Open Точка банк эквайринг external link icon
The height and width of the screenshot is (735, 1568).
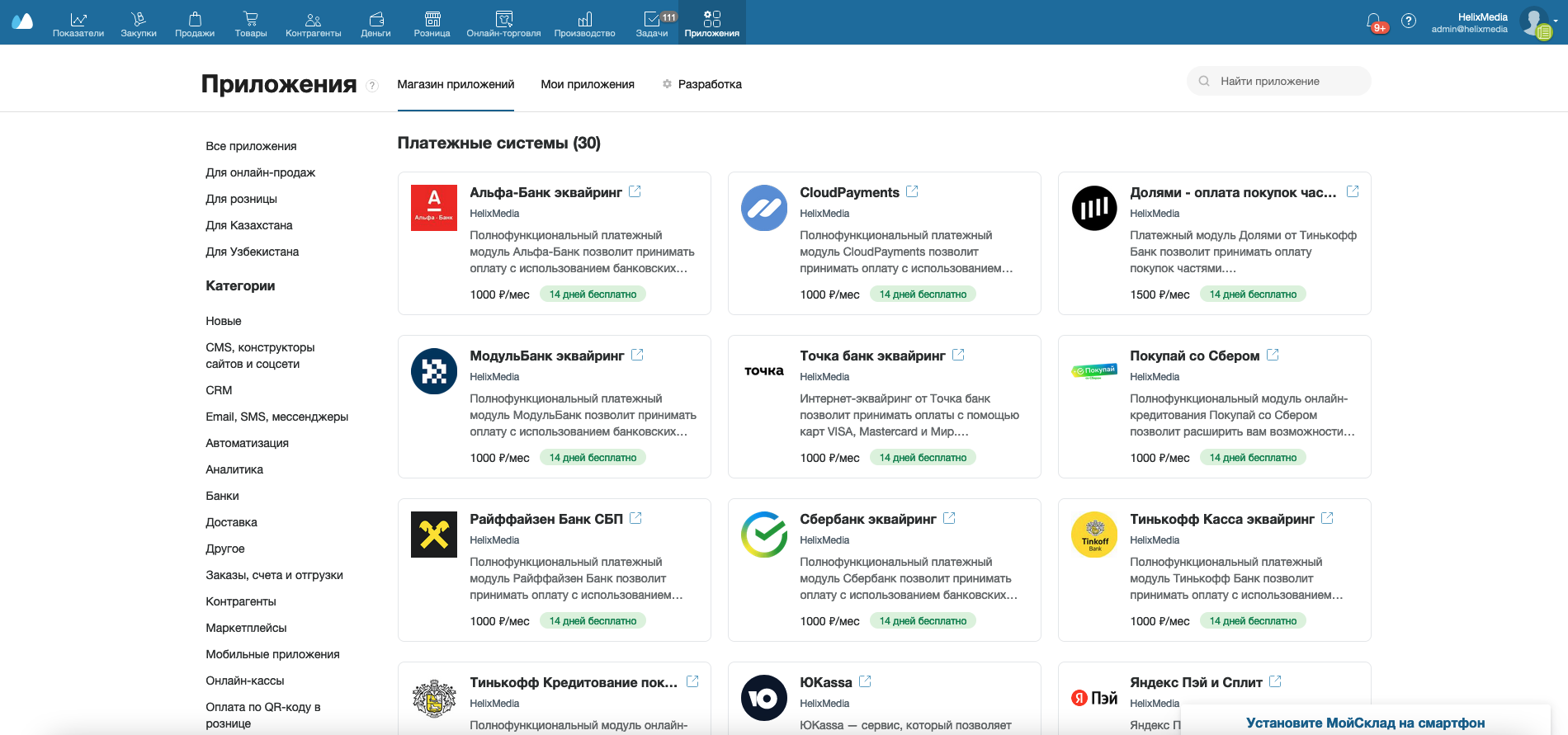coord(958,355)
